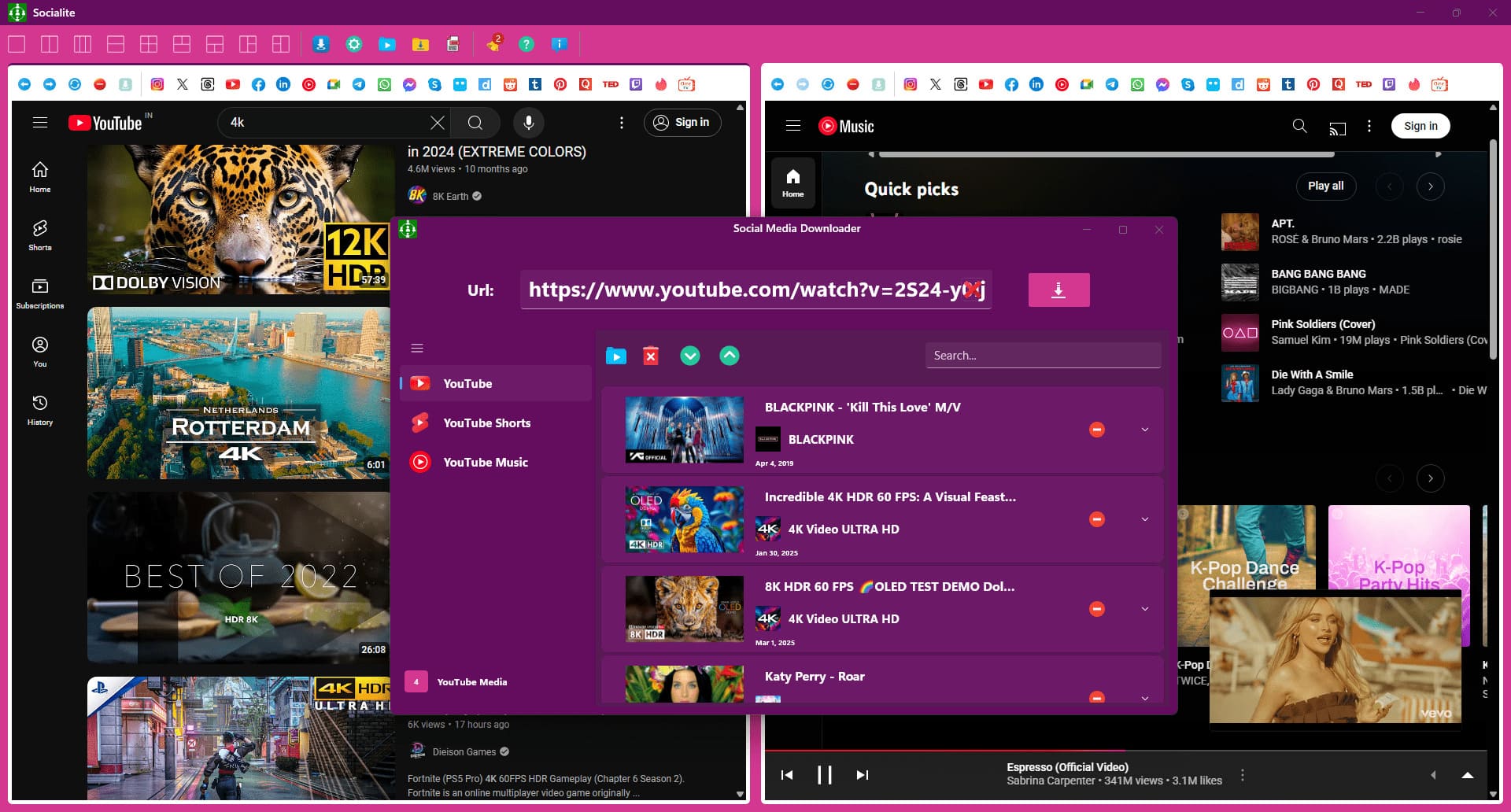1511x812 pixels.
Task: Select the YouTube Shorts tab in the downloader
Action: coord(496,423)
